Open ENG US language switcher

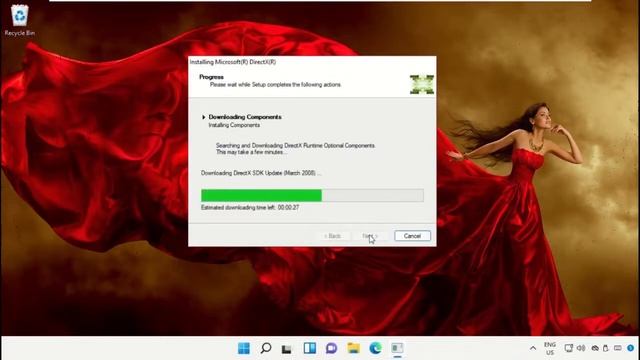550,348
